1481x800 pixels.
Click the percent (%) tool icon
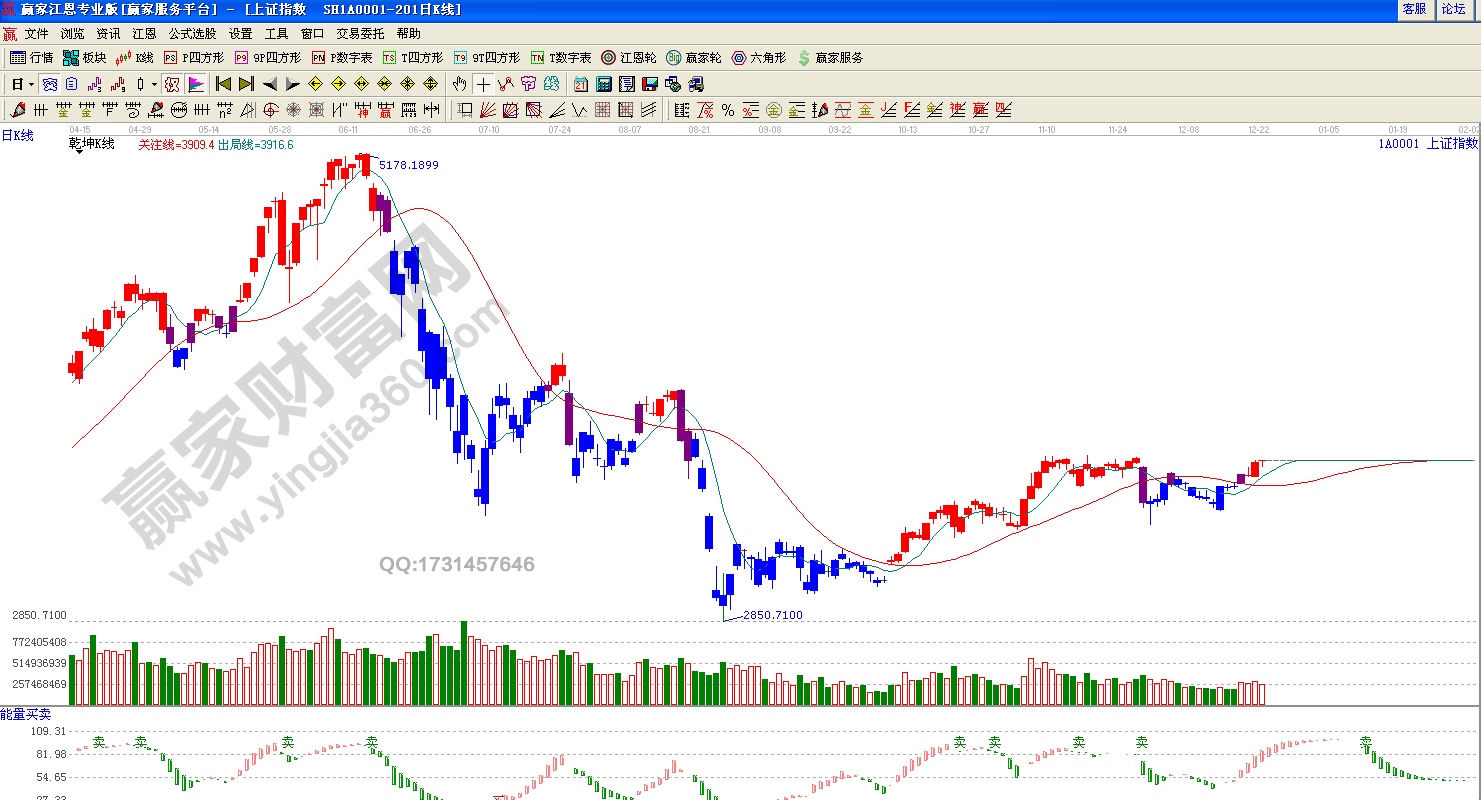(x=727, y=110)
